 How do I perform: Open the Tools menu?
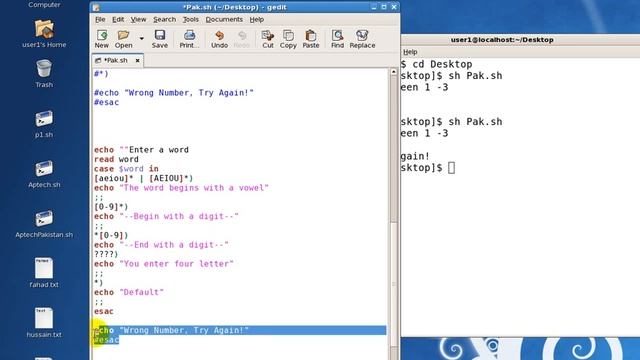click(191, 19)
